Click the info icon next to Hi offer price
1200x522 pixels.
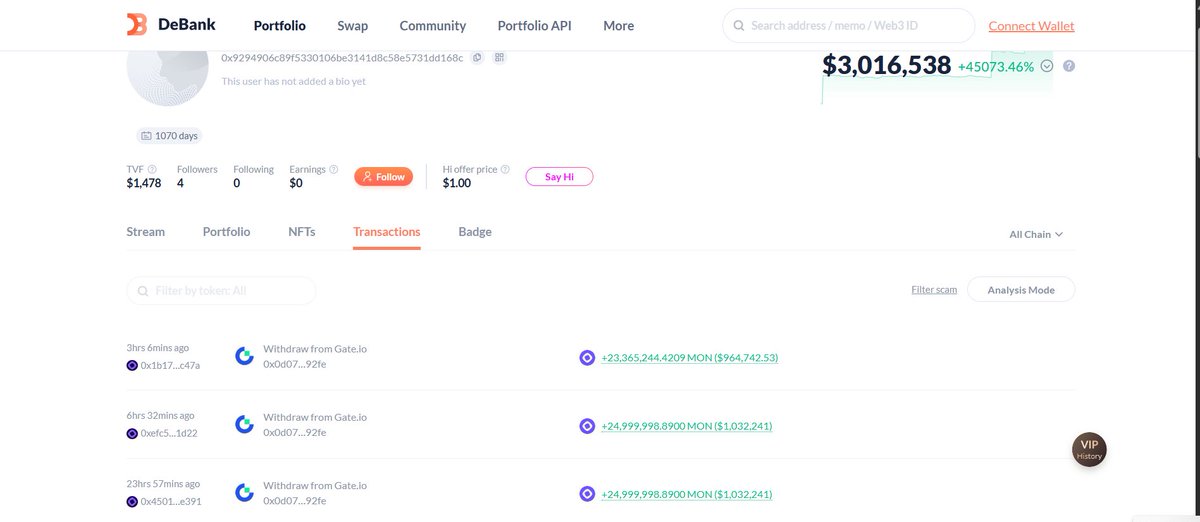coord(505,170)
